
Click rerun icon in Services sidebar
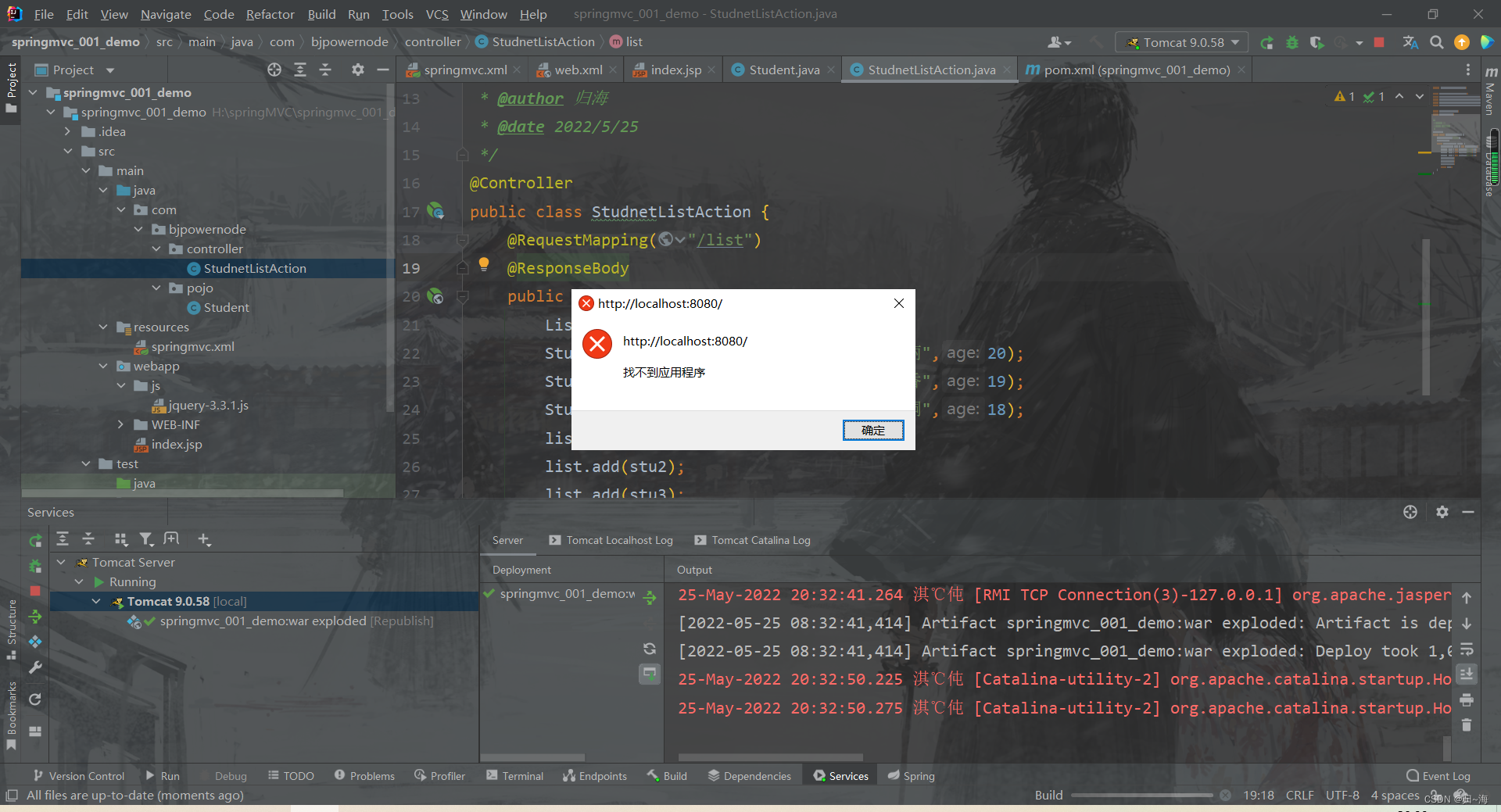[35, 540]
